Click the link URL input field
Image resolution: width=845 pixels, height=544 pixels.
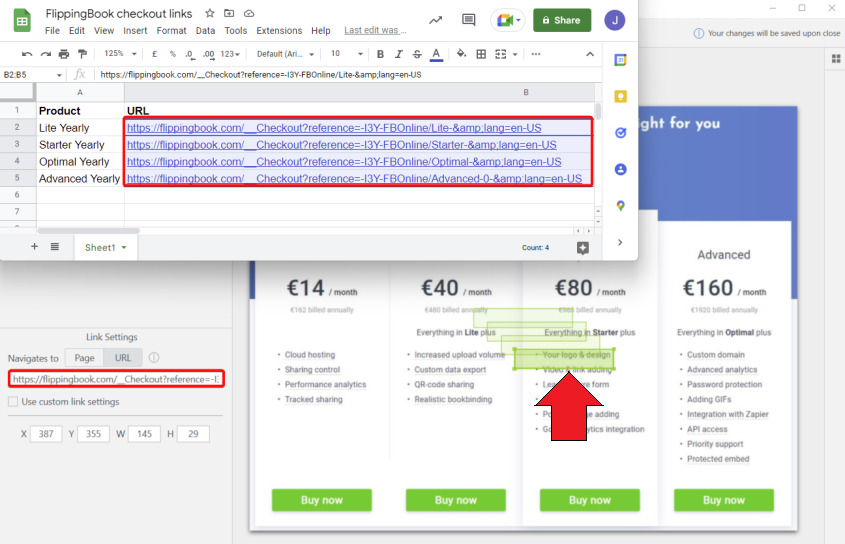pyautogui.click(x=116, y=379)
